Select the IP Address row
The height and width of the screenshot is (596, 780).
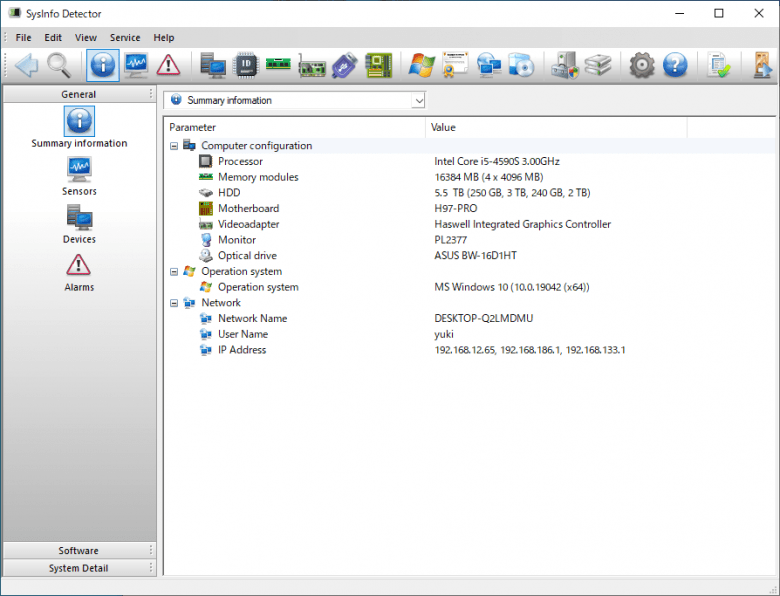pos(469,350)
